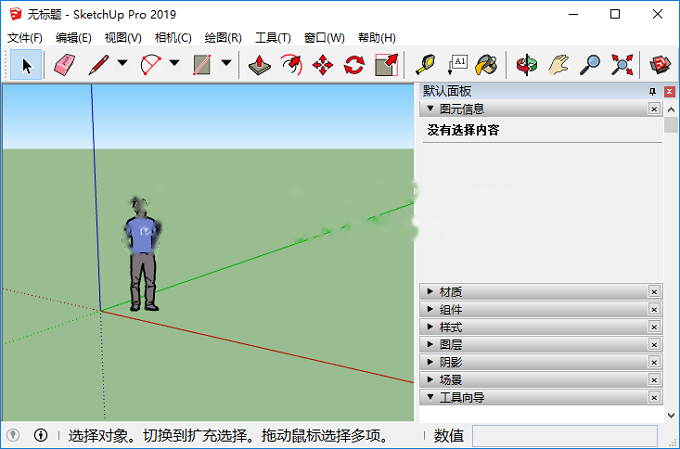Close the 样式 panel section
Image resolution: width=680 pixels, height=449 pixels.
[x=654, y=327]
